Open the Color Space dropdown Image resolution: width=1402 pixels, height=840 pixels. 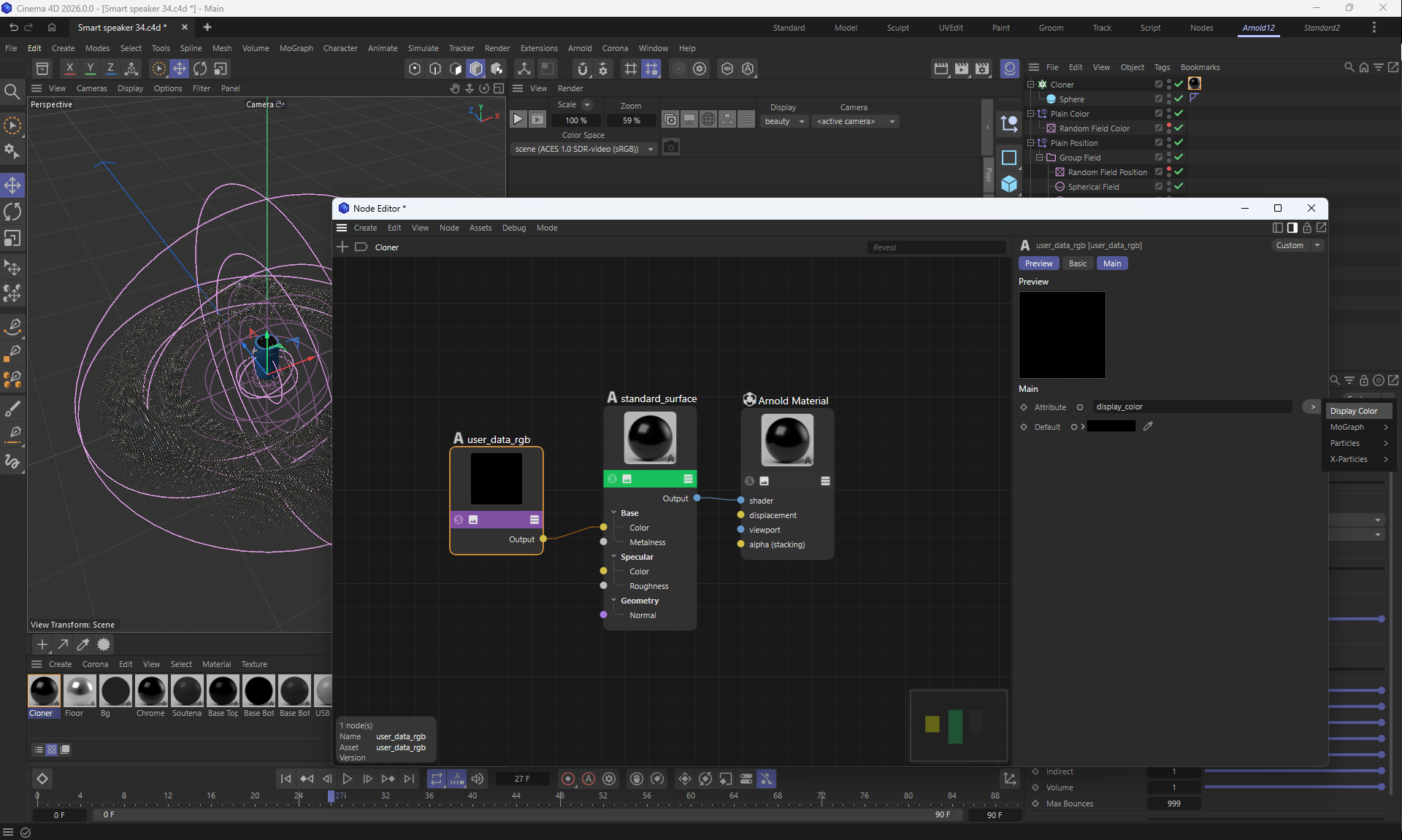click(583, 149)
